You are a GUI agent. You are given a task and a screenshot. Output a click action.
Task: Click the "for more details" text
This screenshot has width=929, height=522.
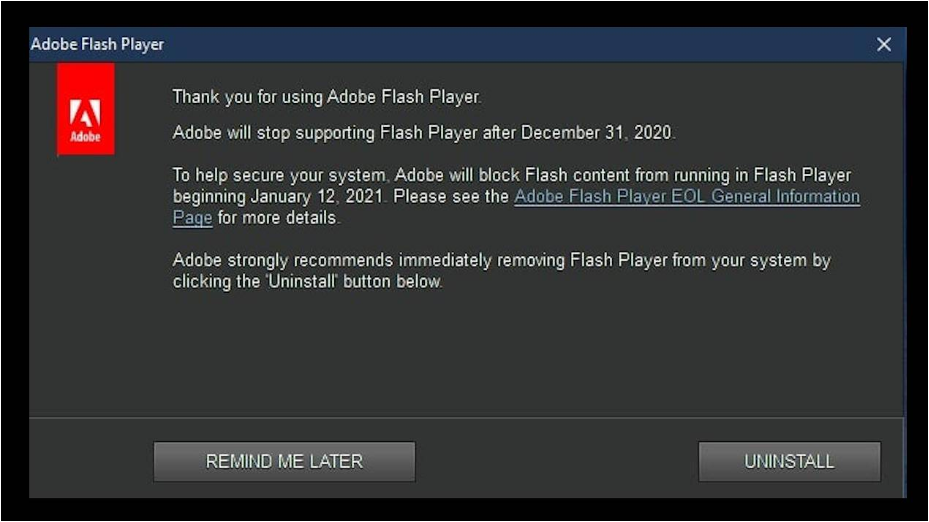point(278,217)
